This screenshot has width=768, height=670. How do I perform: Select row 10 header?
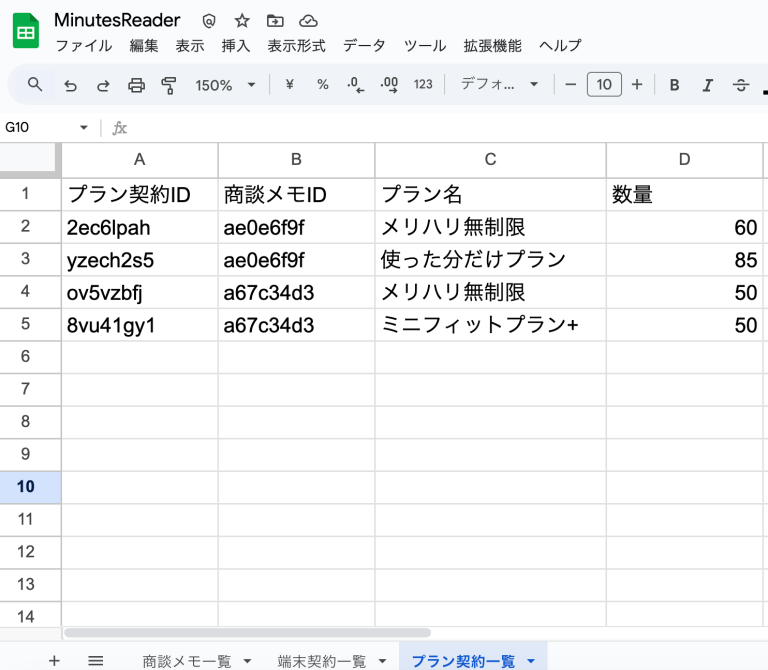coord(30,487)
